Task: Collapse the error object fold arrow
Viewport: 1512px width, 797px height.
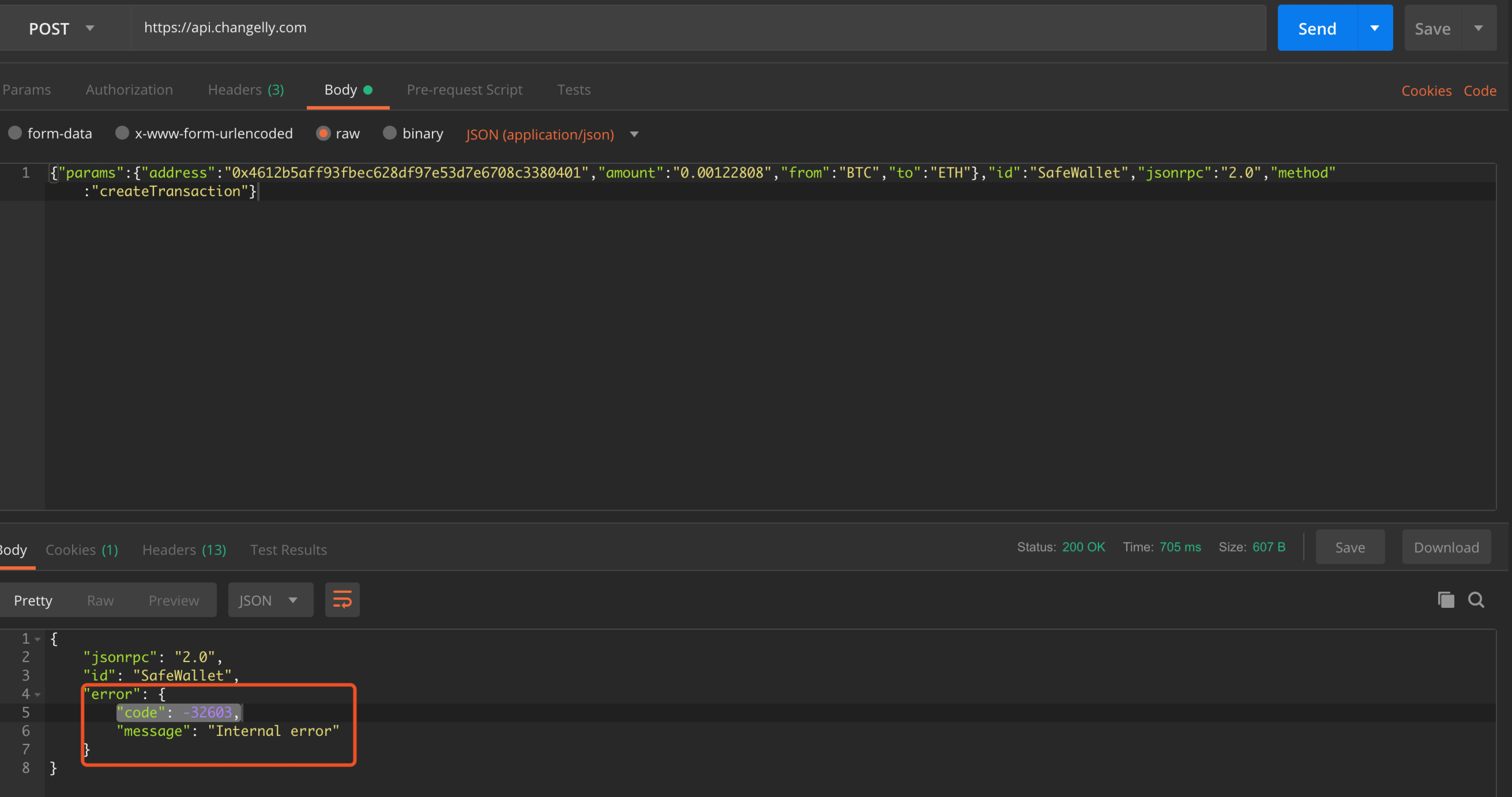Action: pos(37,694)
